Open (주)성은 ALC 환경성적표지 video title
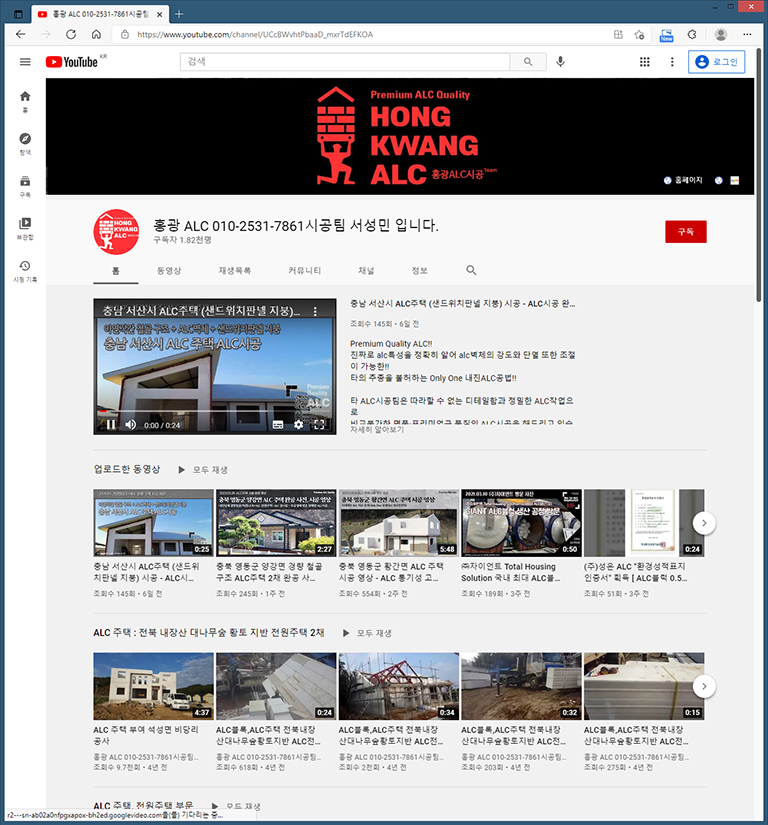768x825 pixels. coord(635,572)
